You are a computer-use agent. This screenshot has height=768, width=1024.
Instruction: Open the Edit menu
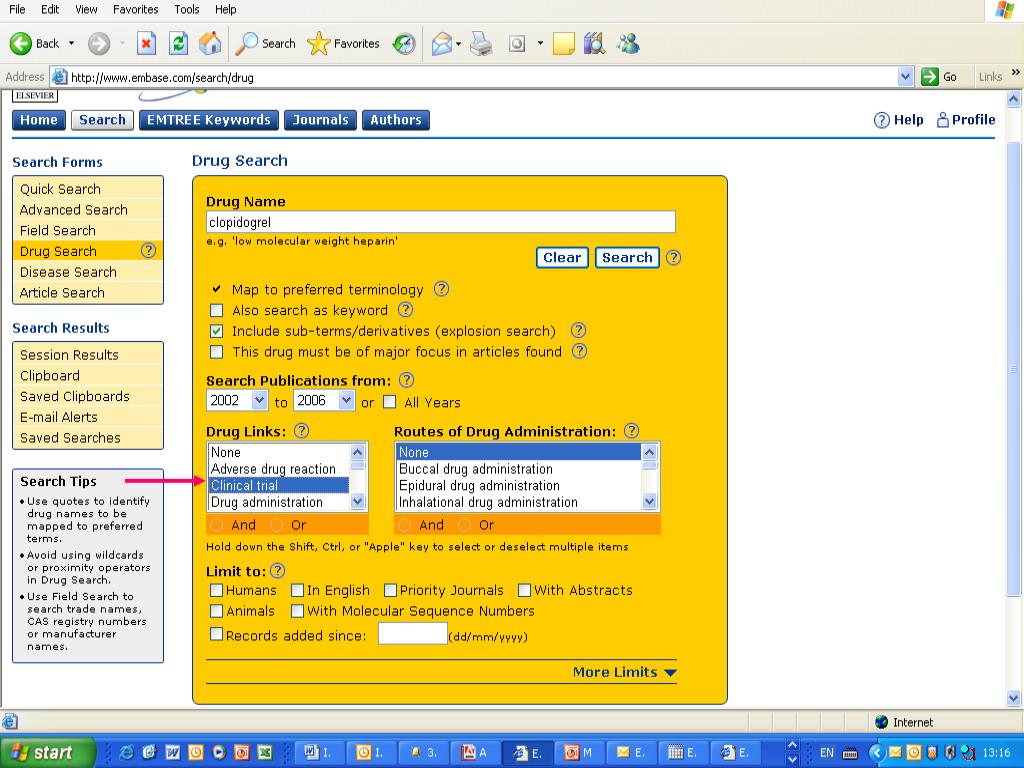tap(50, 9)
